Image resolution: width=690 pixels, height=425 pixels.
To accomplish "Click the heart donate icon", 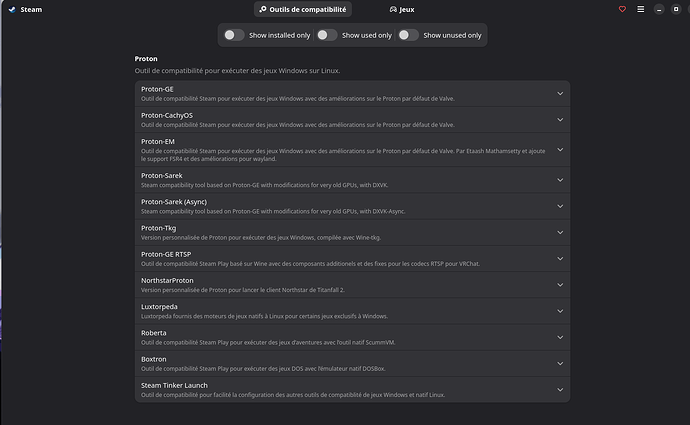I will (x=621, y=9).
